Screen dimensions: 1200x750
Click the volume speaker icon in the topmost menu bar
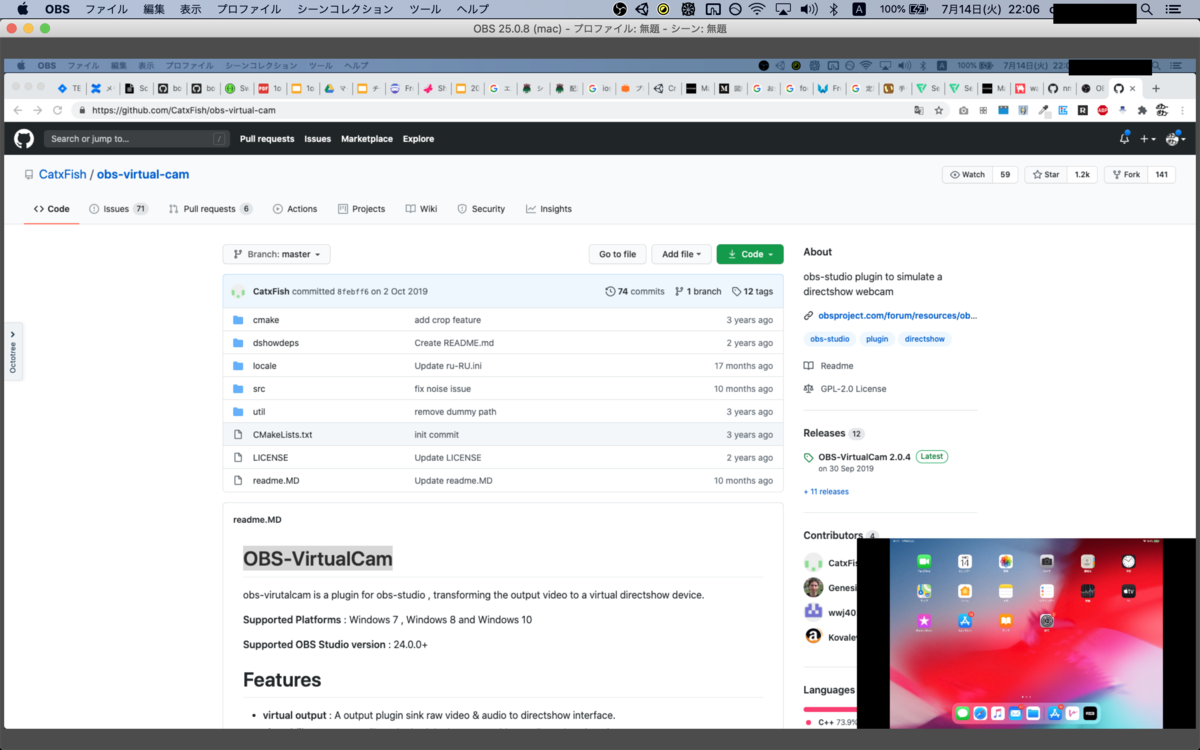[x=808, y=9]
